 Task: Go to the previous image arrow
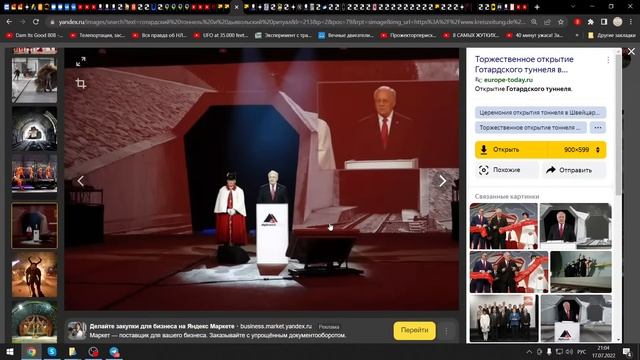click(81, 181)
